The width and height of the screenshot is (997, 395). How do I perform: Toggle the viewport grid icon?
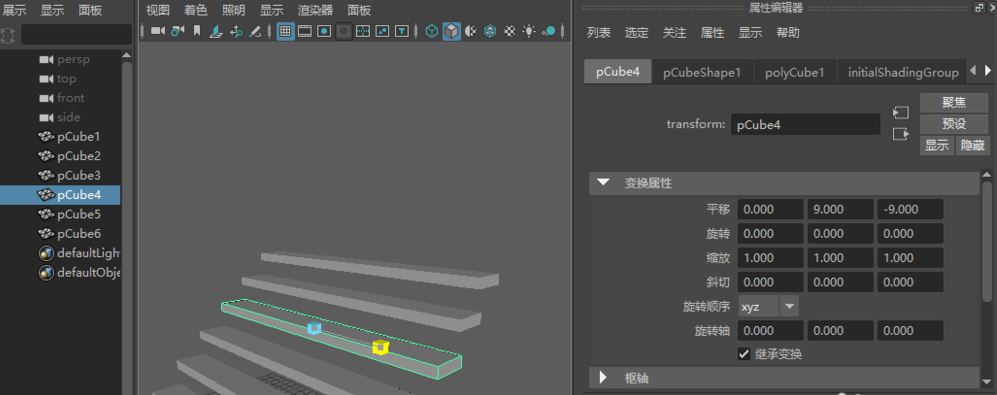285,31
